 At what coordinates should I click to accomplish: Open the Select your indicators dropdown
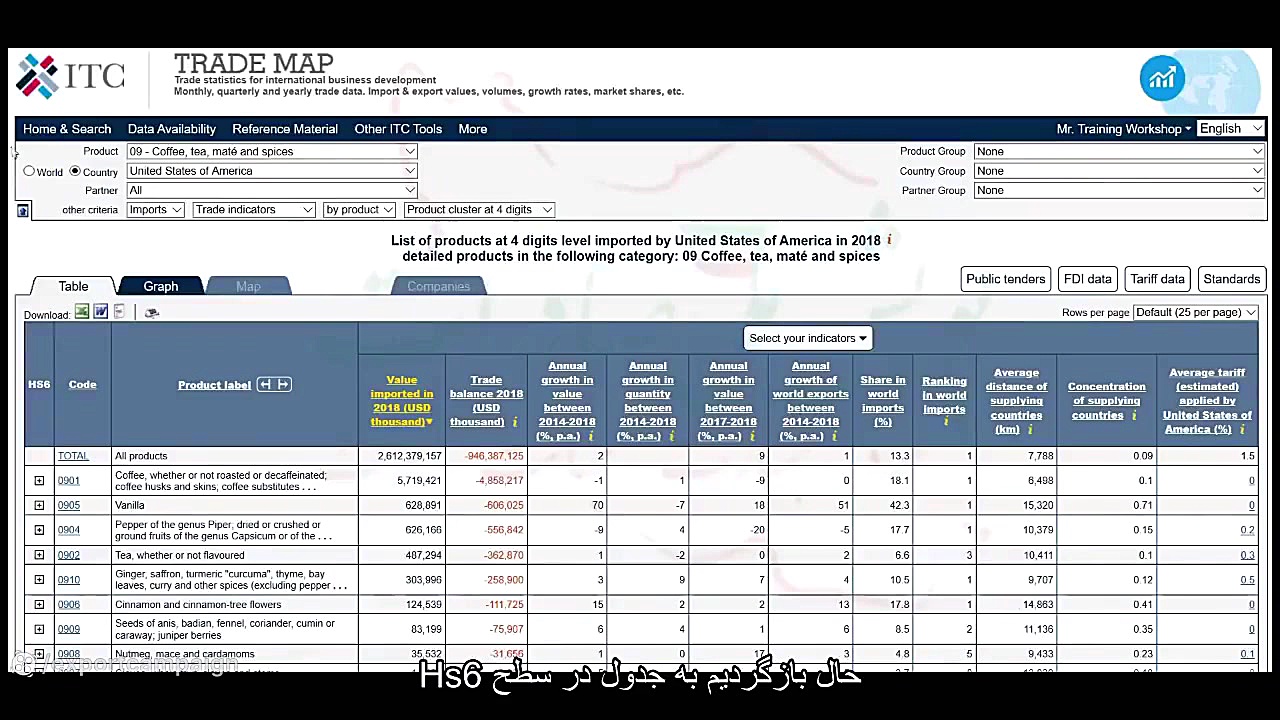(x=808, y=338)
